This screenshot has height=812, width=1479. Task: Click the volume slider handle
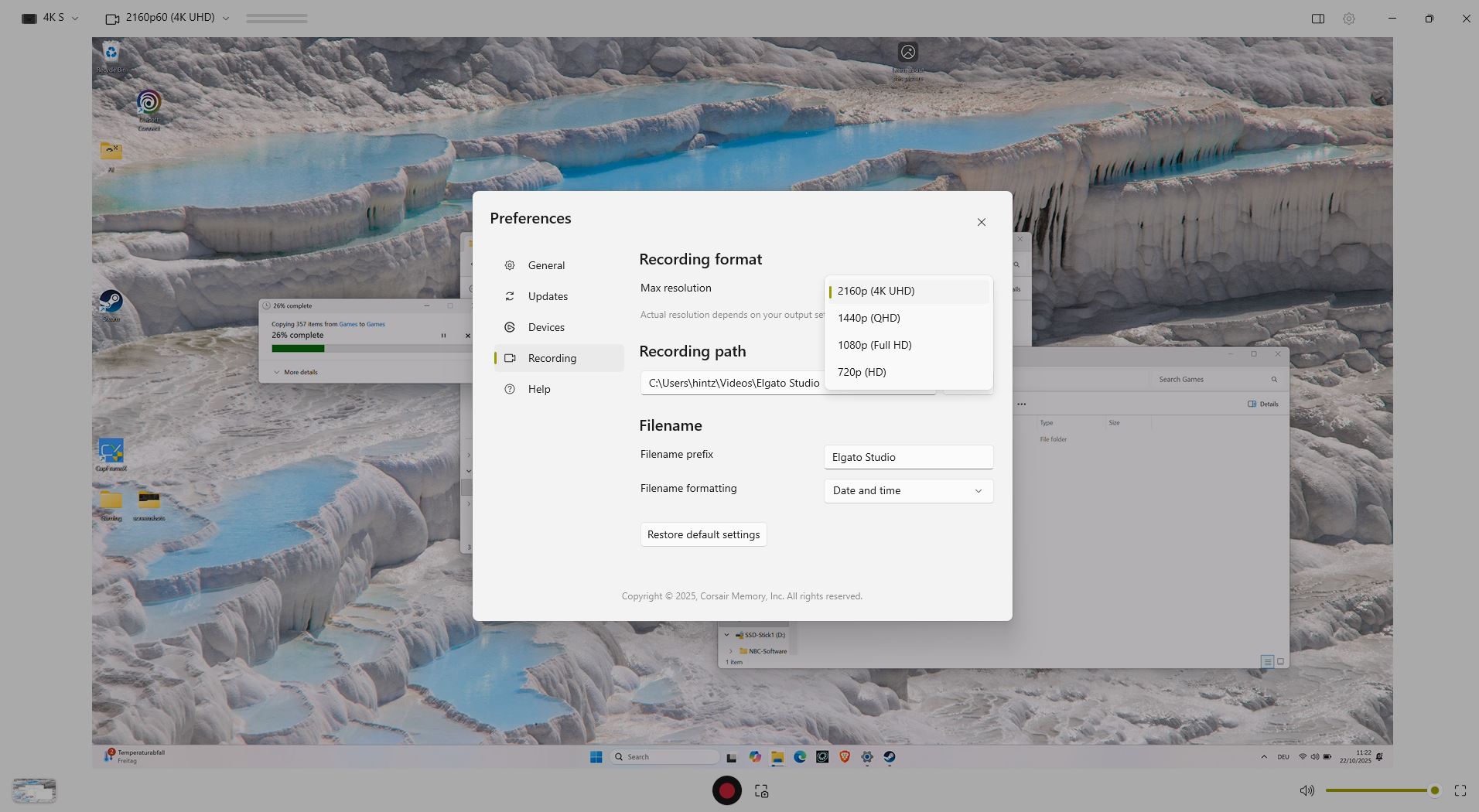coord(1434,790)
